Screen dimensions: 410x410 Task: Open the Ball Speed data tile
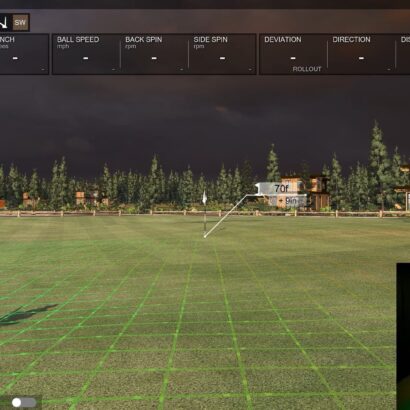point(86,54)
